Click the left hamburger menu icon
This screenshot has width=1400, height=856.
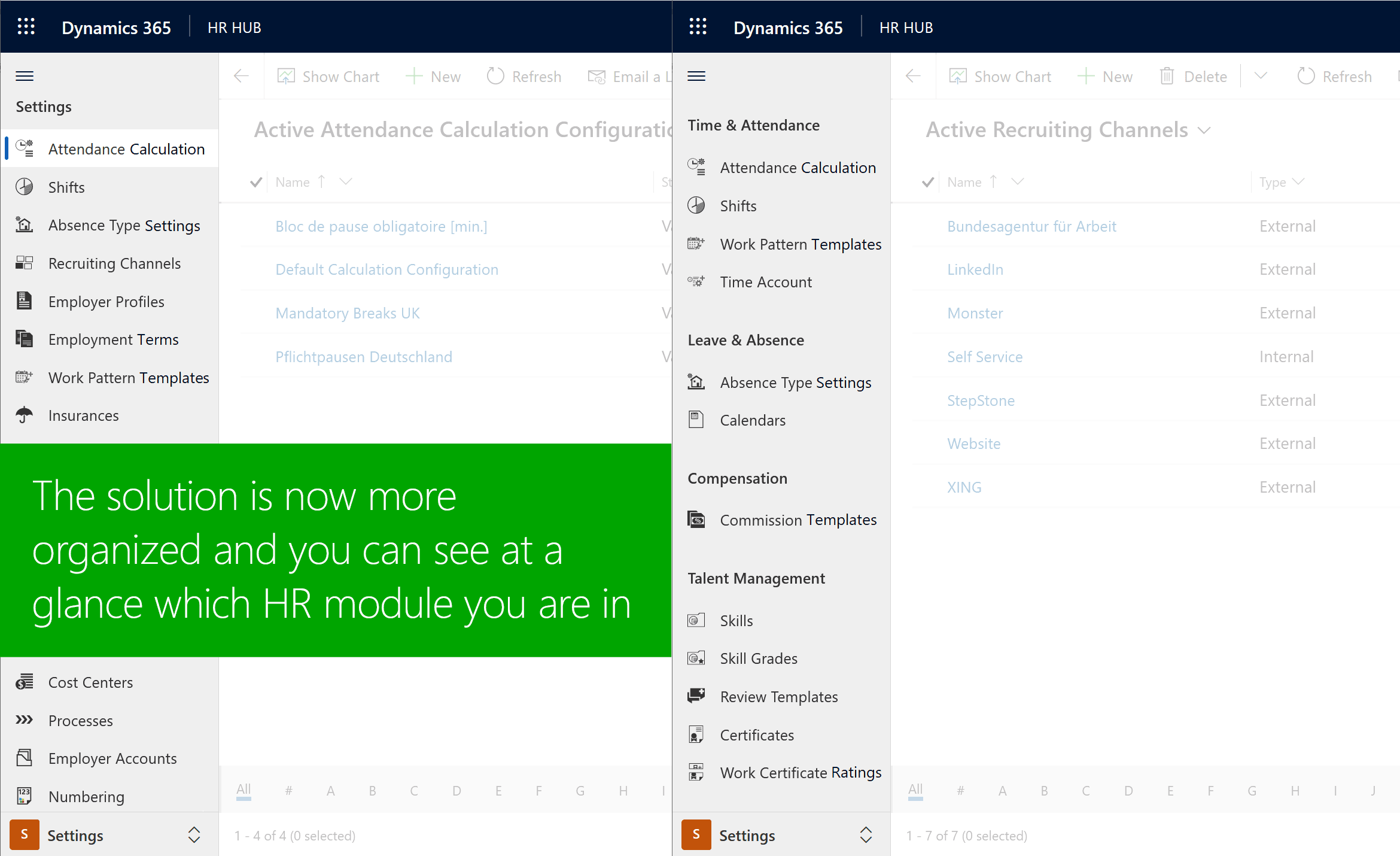[x=25, y=76]
